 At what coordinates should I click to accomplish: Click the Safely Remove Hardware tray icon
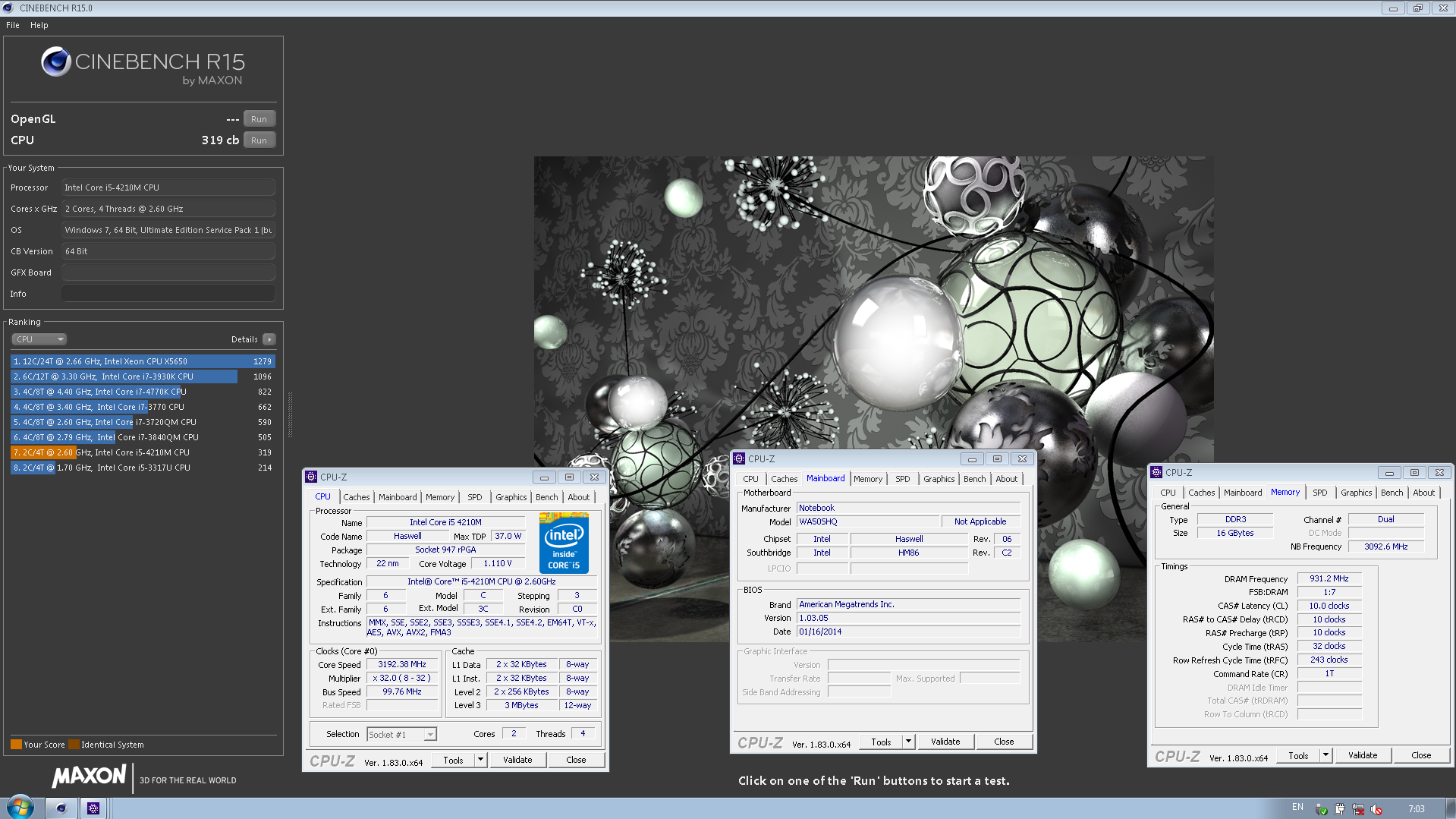1322,809
